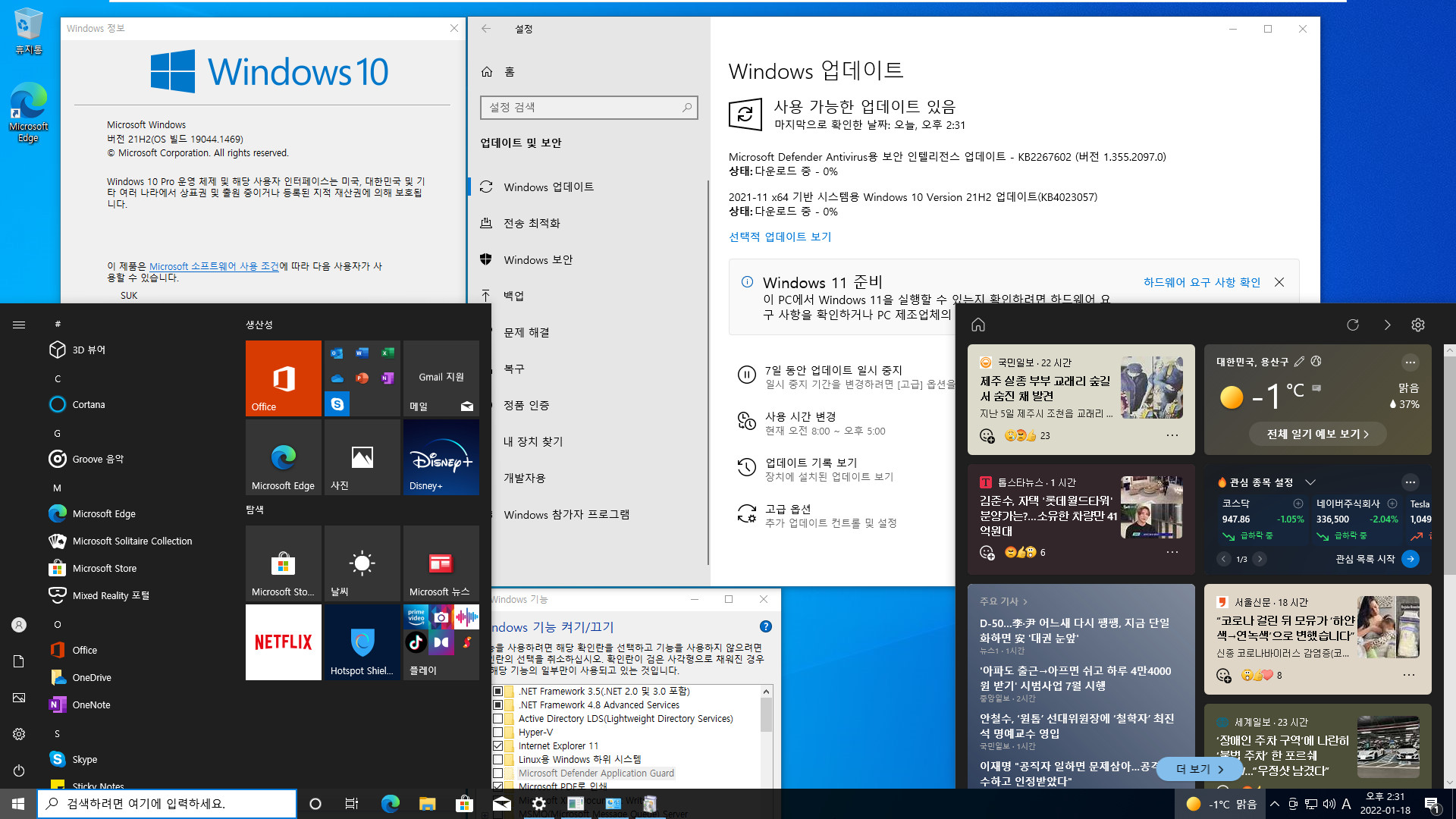
Task: Open help in Windows 기능 dialog
Action: pyautogui.click(x=766, y=626)
